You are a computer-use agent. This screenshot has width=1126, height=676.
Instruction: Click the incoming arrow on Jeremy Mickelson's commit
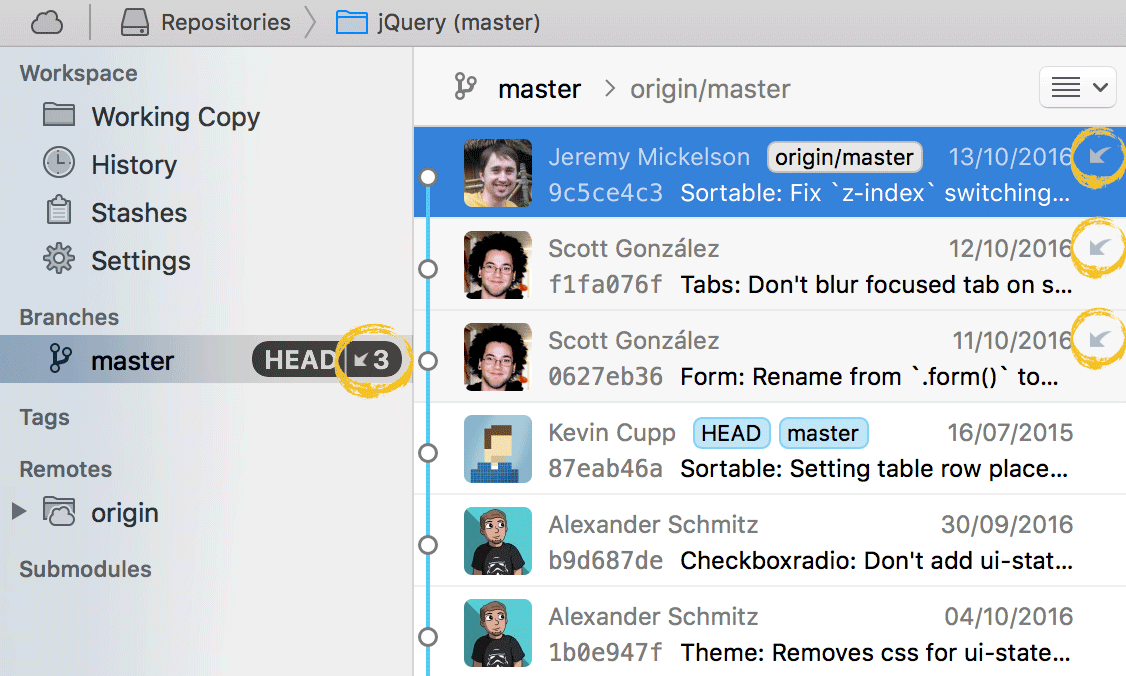click(1098, 157)
